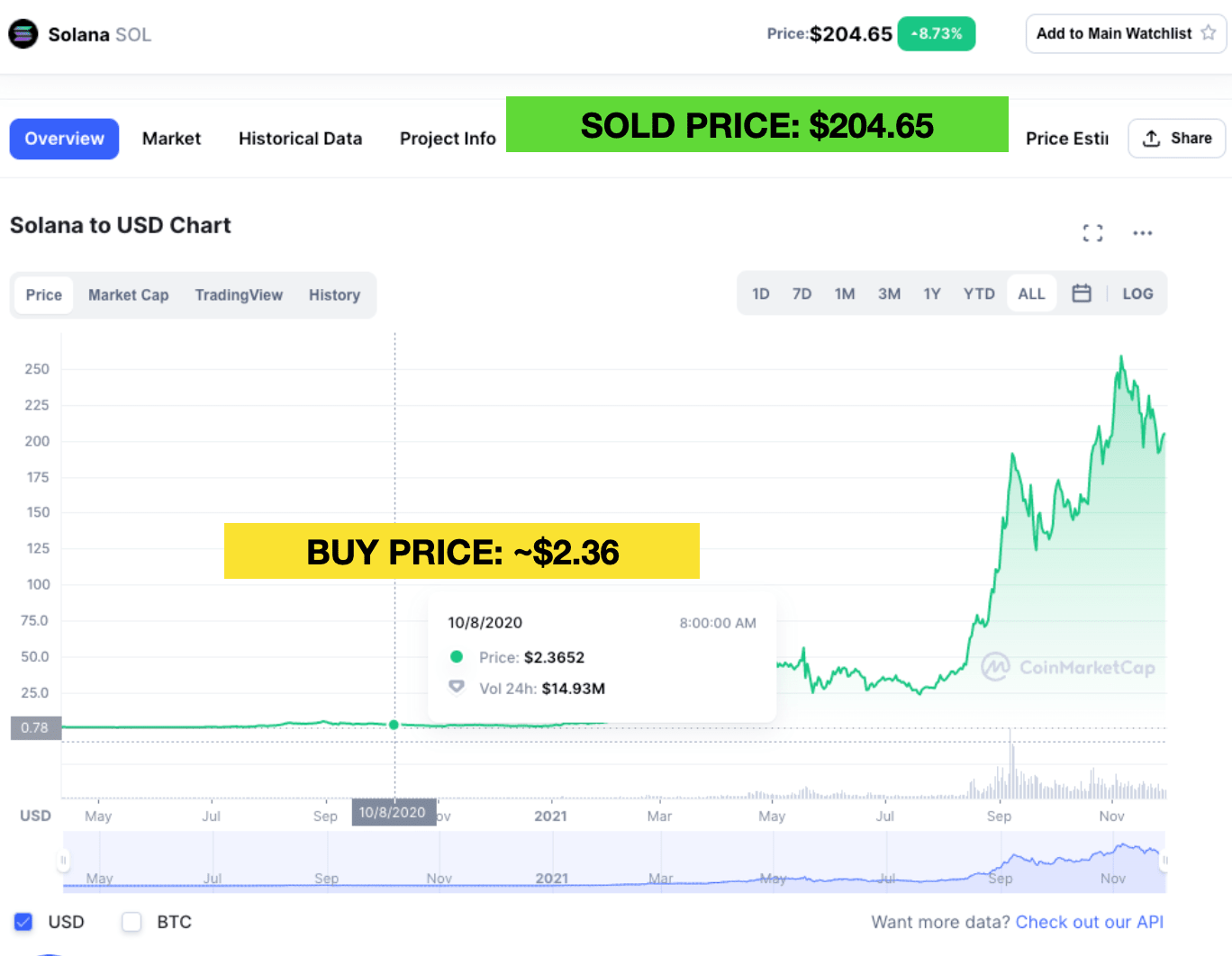Click the left range slider handle

pos(63,861)
